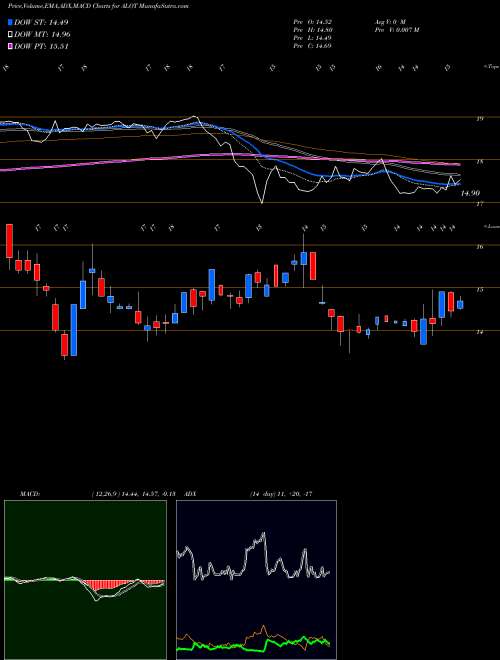Image resolution: width=500 pixels, height=660 pixels.
Task: Click the white DOW MT legend swatch
Action: [x=11, y=35]
